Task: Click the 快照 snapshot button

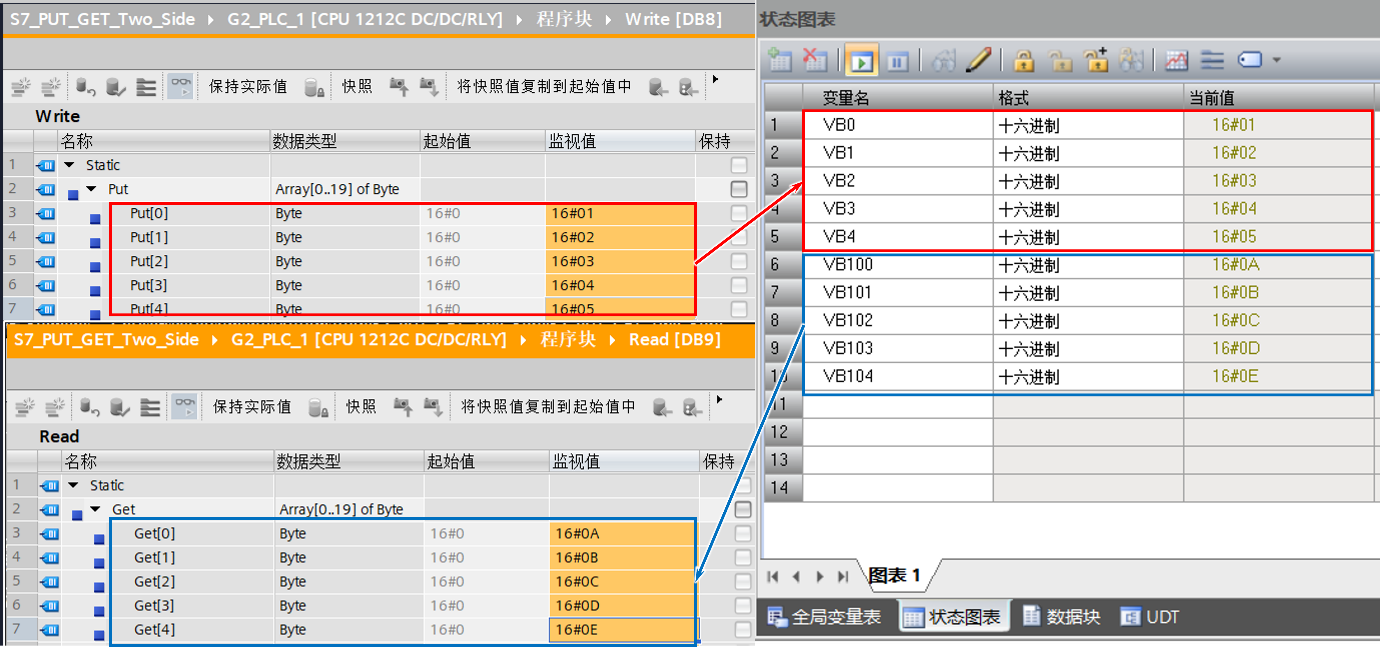Action: coord(358,85)
